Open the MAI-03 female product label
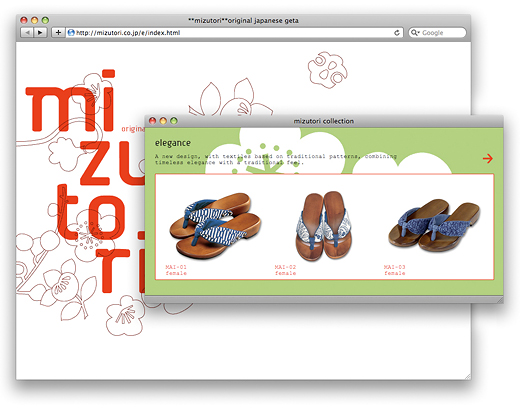This screenshot has width=520, height=408. click(394, 270)
